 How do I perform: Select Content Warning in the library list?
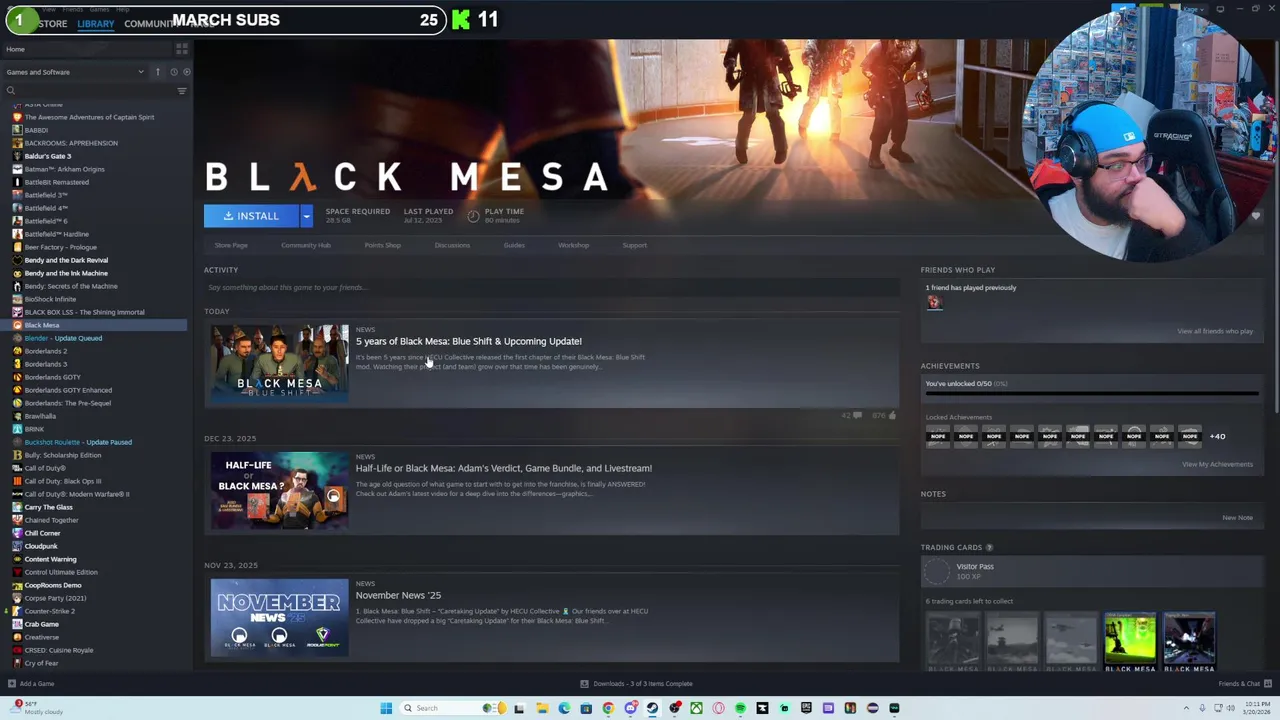pyautogui.click(x=50, y=559)
